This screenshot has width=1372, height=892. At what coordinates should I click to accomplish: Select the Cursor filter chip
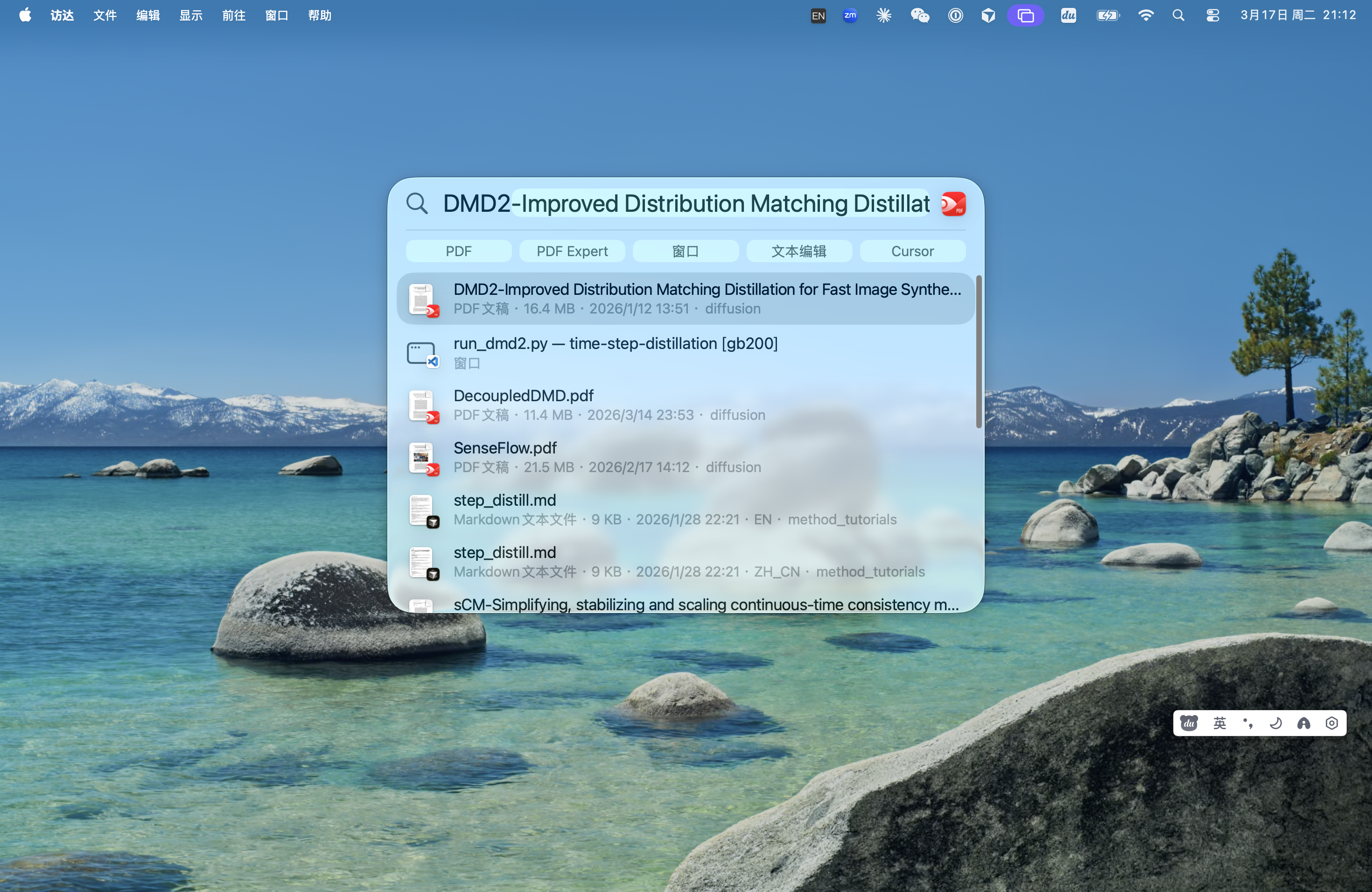(912, 251)
